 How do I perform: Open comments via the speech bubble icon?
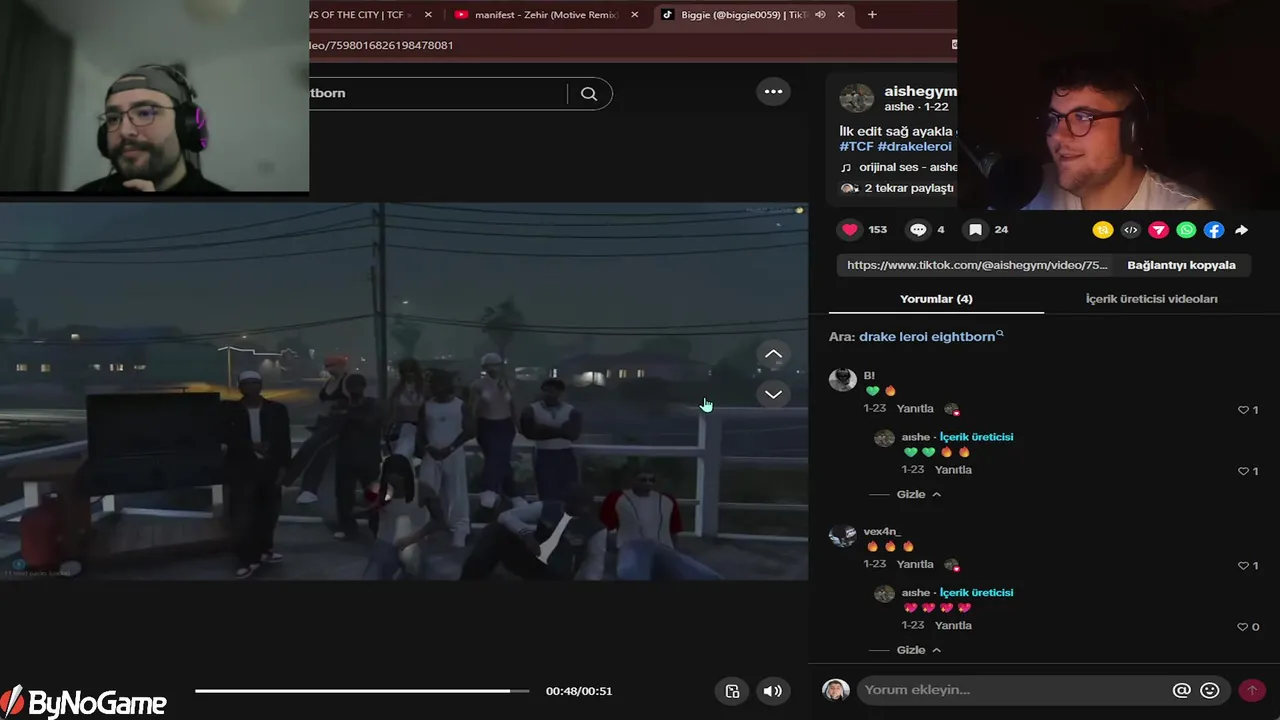[918, 230]
